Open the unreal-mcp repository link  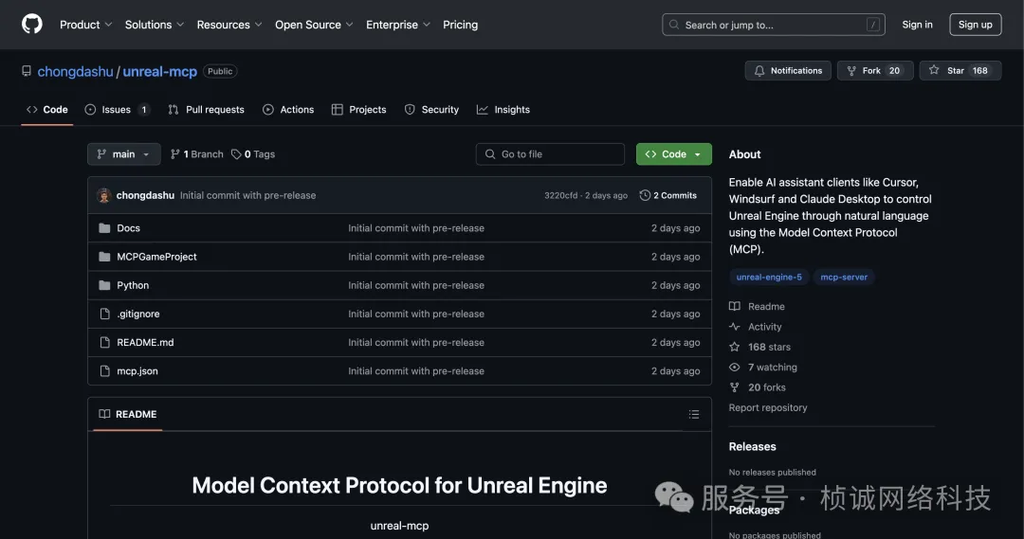coord(160,71)
